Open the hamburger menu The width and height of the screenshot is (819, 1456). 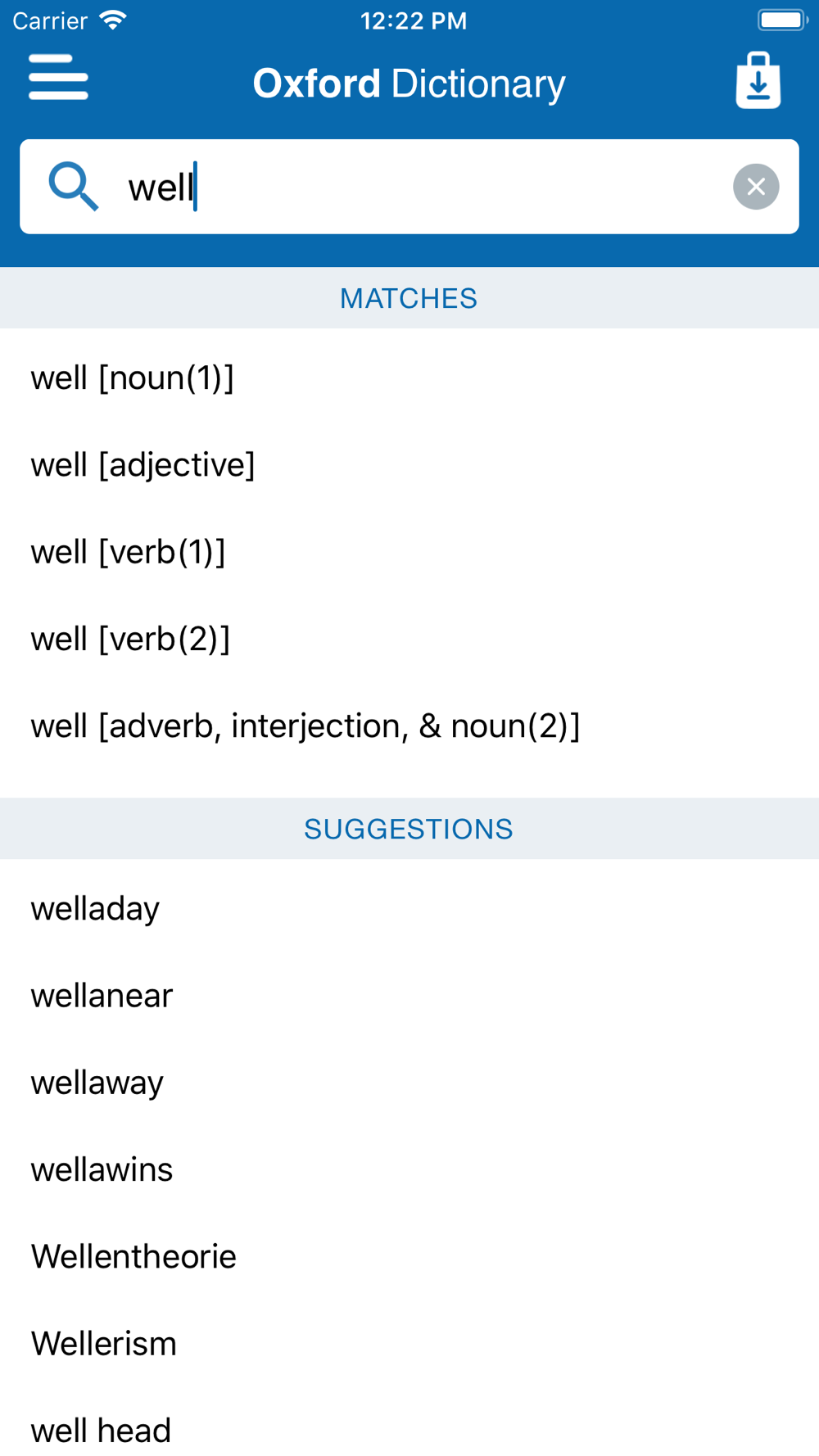pyautogui.click(x=58, y=77)
